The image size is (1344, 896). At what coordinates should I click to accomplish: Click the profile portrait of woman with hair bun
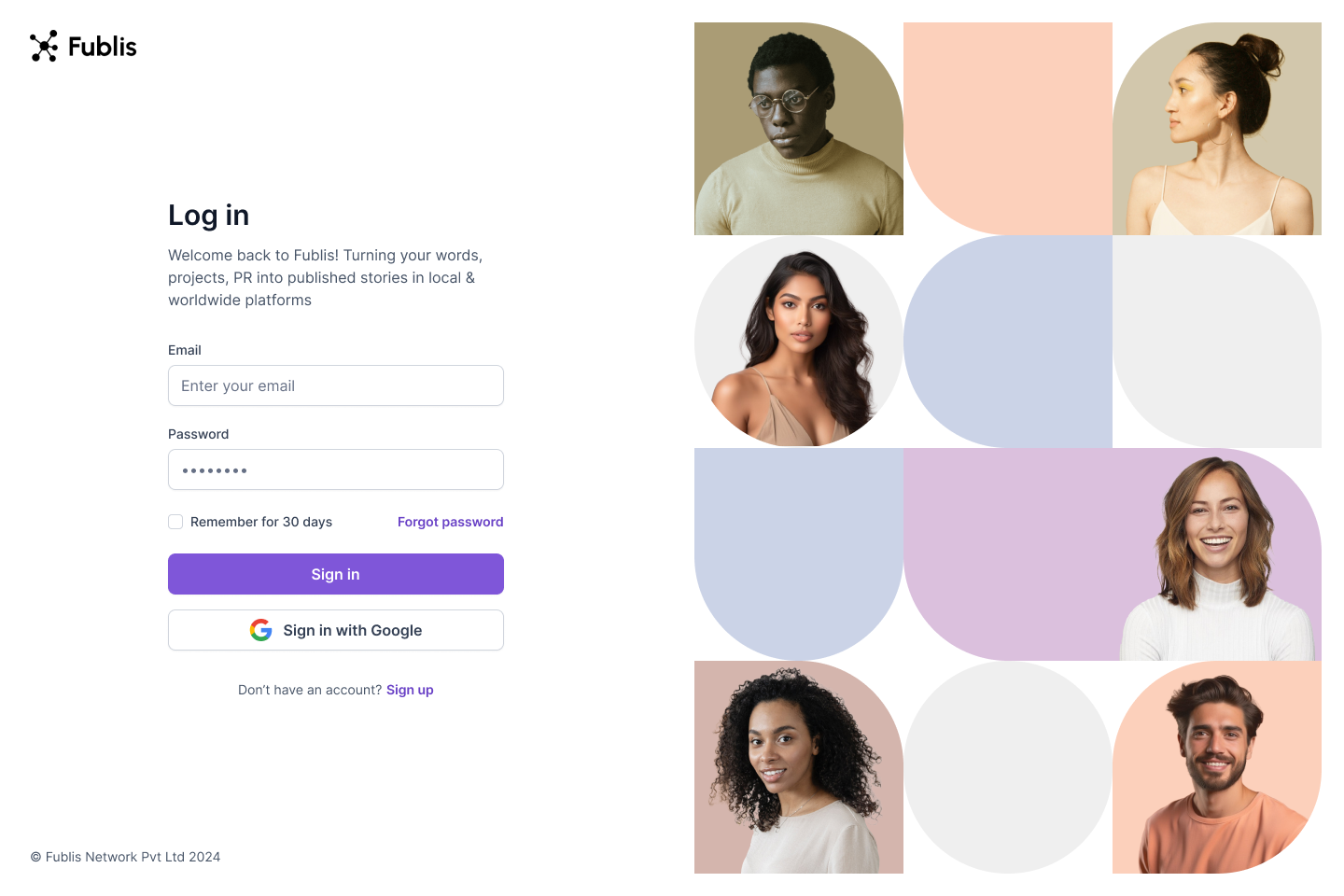1216,129
